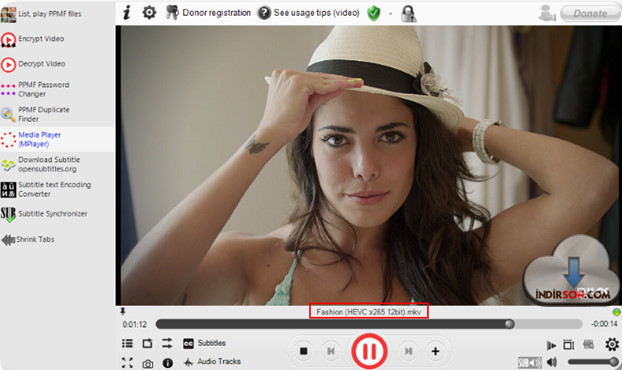Collapse sidebar with Shrink Tabs
This screenshot has height=370, width=622.
pyautogui.click(x=28, y=240)
